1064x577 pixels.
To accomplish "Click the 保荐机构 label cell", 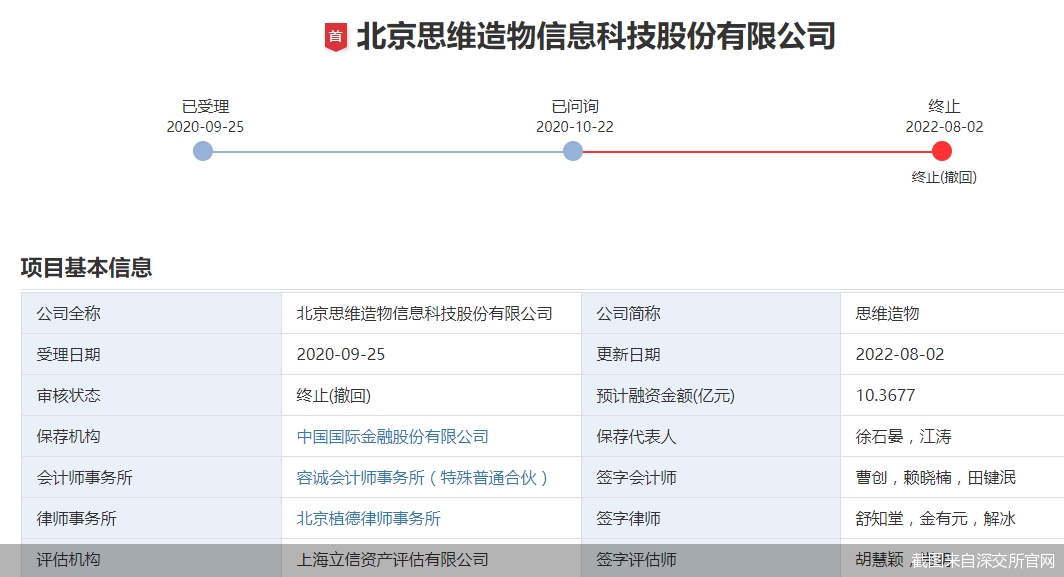I will (151, 436).
